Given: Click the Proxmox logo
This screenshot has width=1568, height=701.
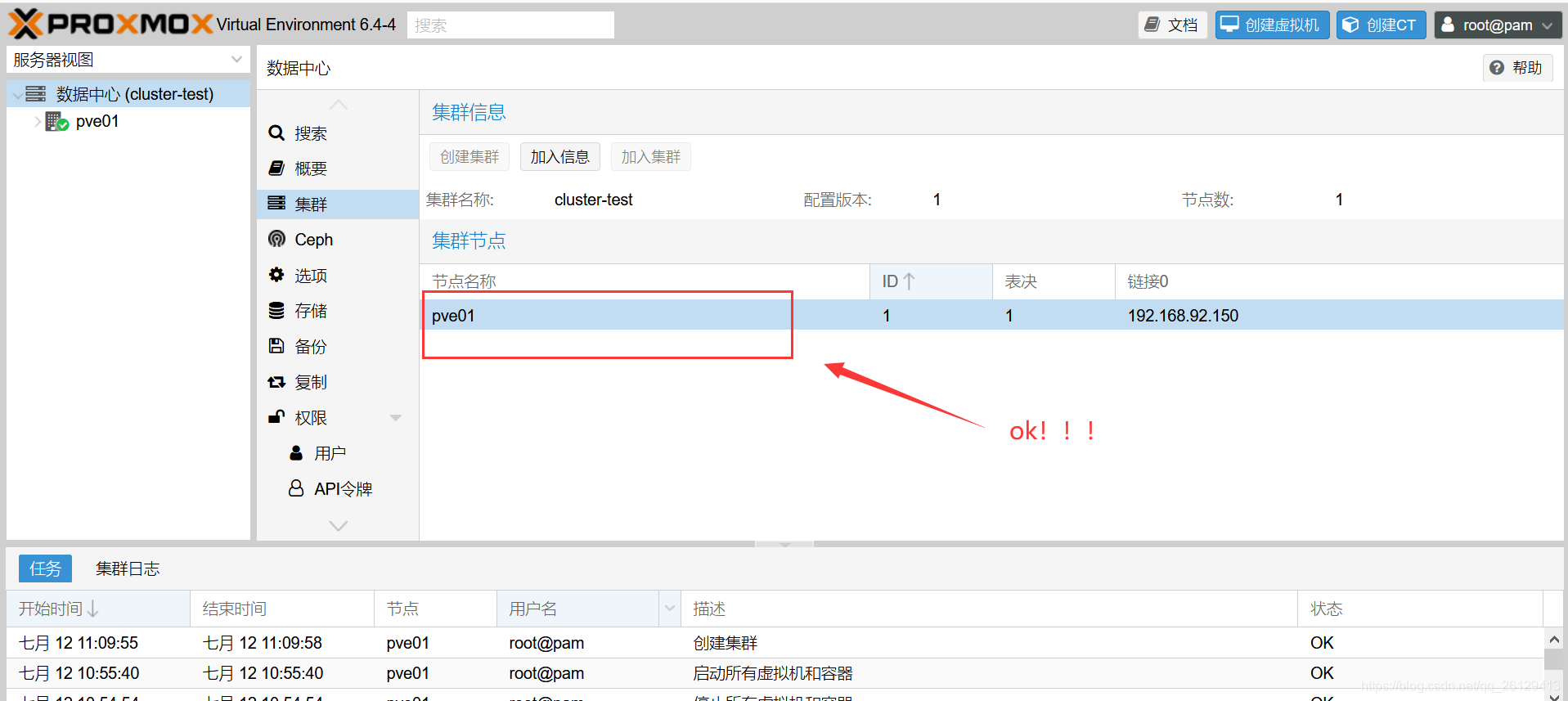Looking at the screenshot, I should (x=110, y=25).
